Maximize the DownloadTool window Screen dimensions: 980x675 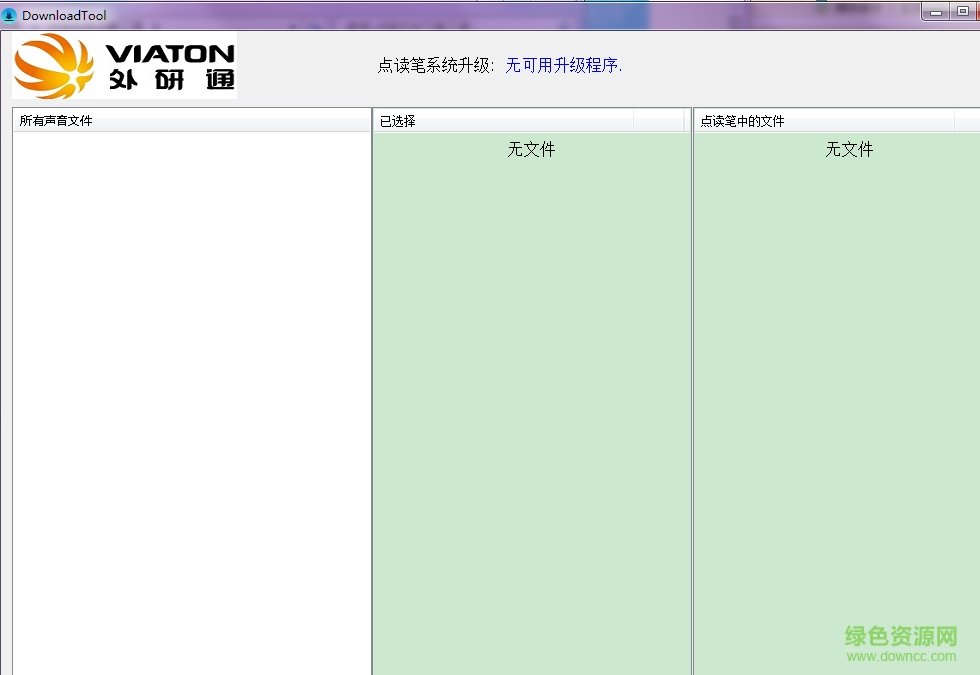(x=963, y=11)
